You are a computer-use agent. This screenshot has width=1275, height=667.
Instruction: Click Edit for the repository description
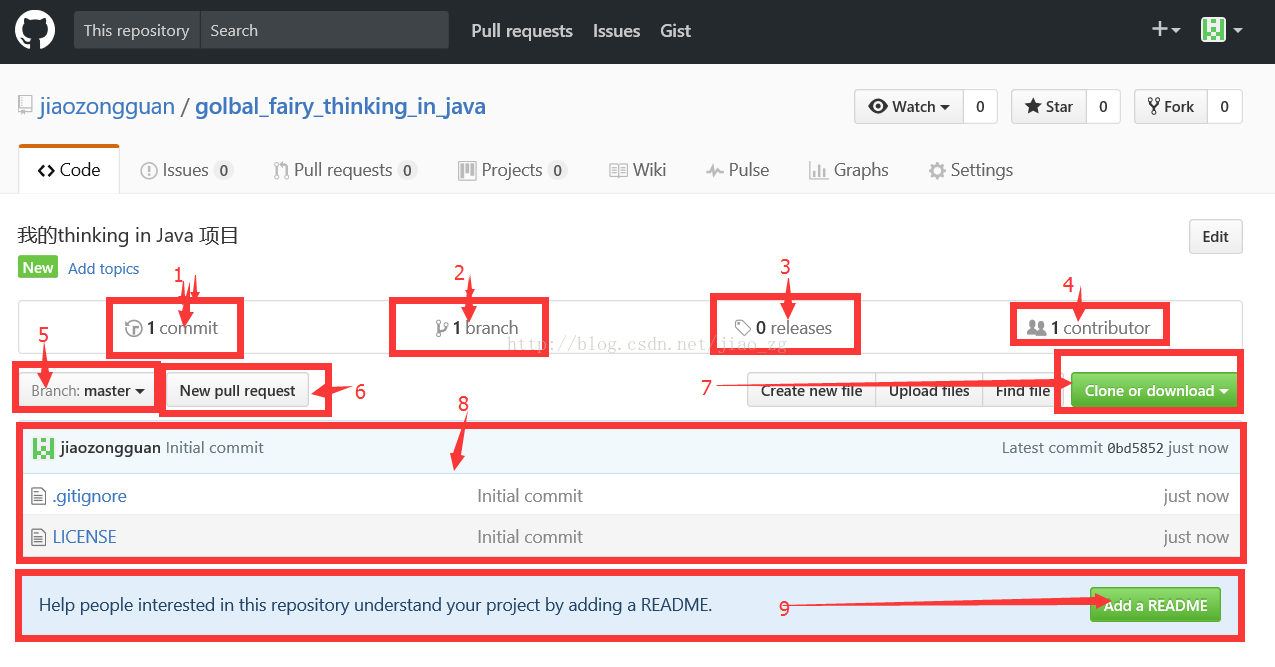1215,237
